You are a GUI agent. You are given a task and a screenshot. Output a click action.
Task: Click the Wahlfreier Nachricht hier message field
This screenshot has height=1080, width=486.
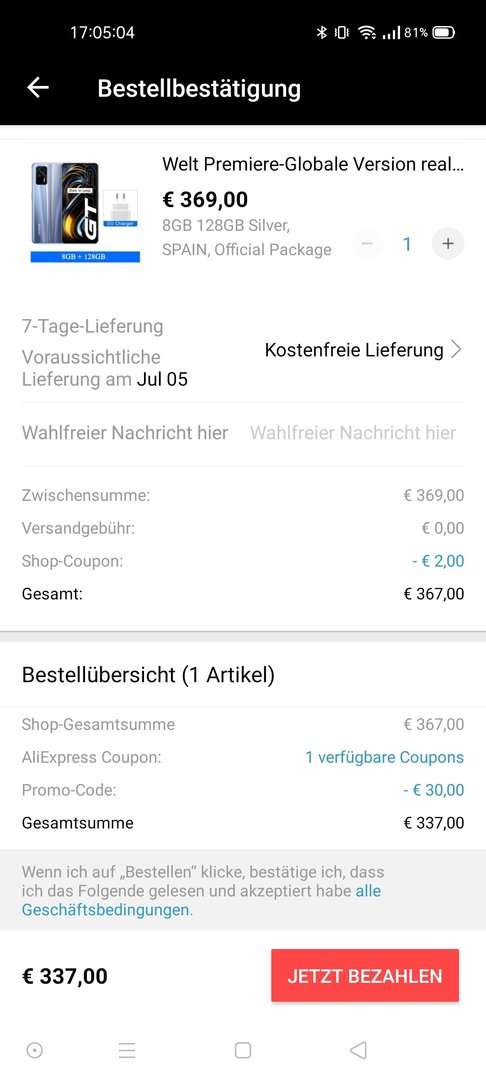(353, 433)
